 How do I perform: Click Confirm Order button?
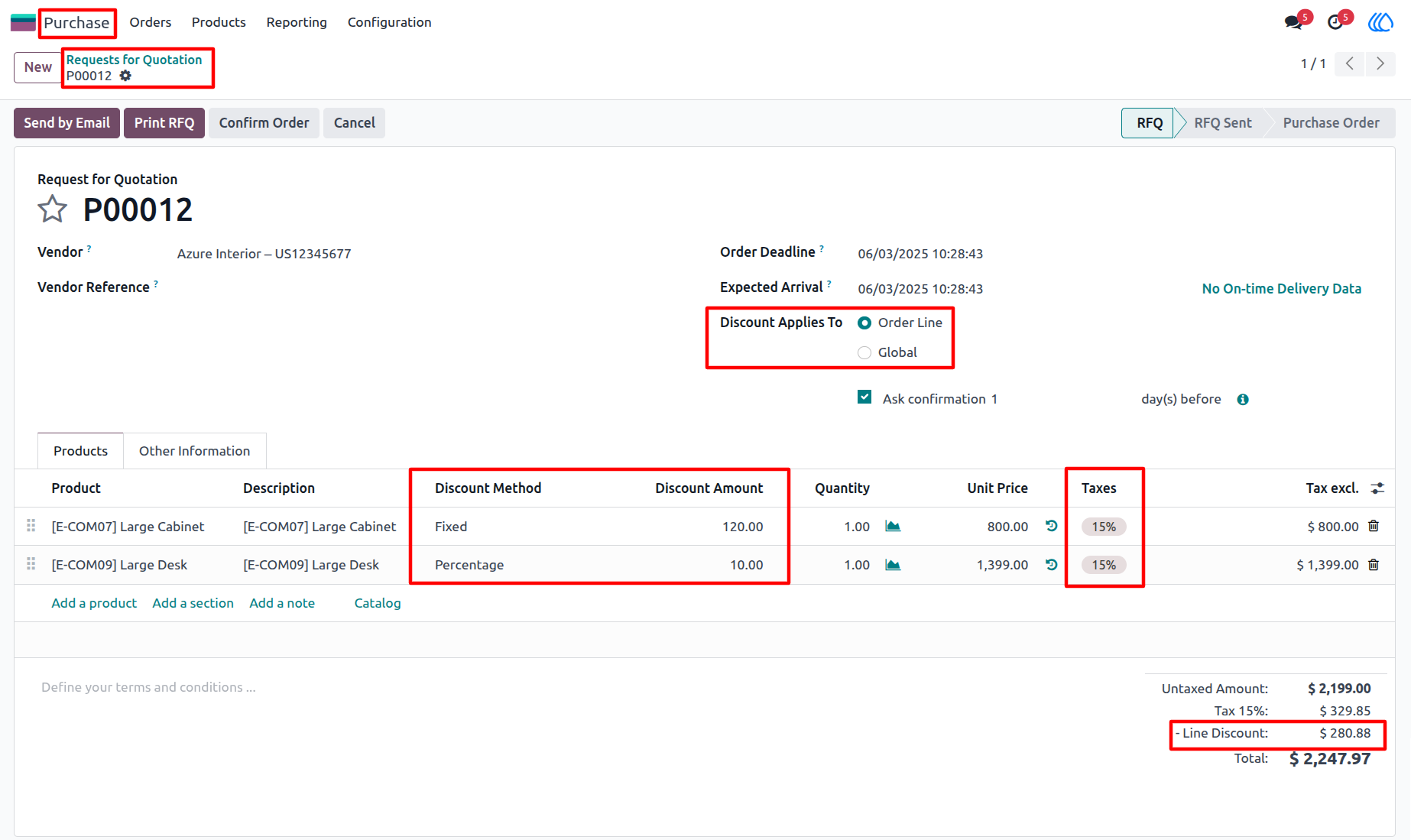click(264, 123)
